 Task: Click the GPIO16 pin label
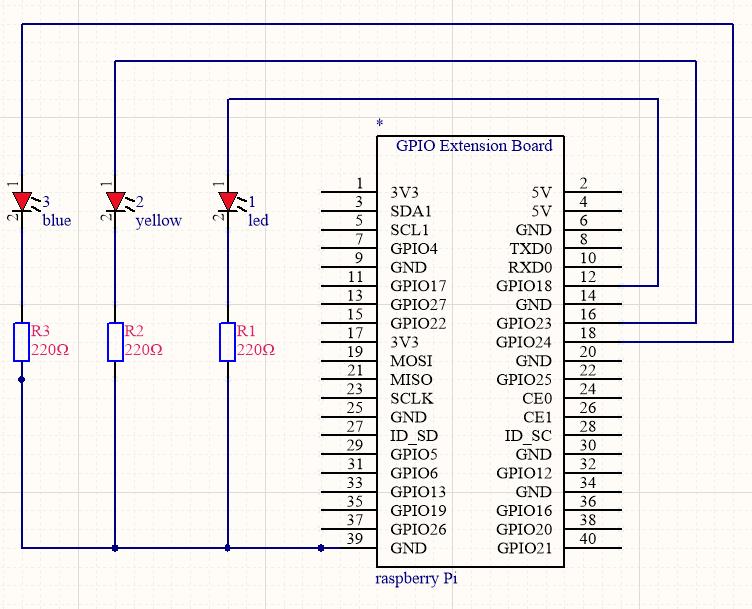pos(524,511)
